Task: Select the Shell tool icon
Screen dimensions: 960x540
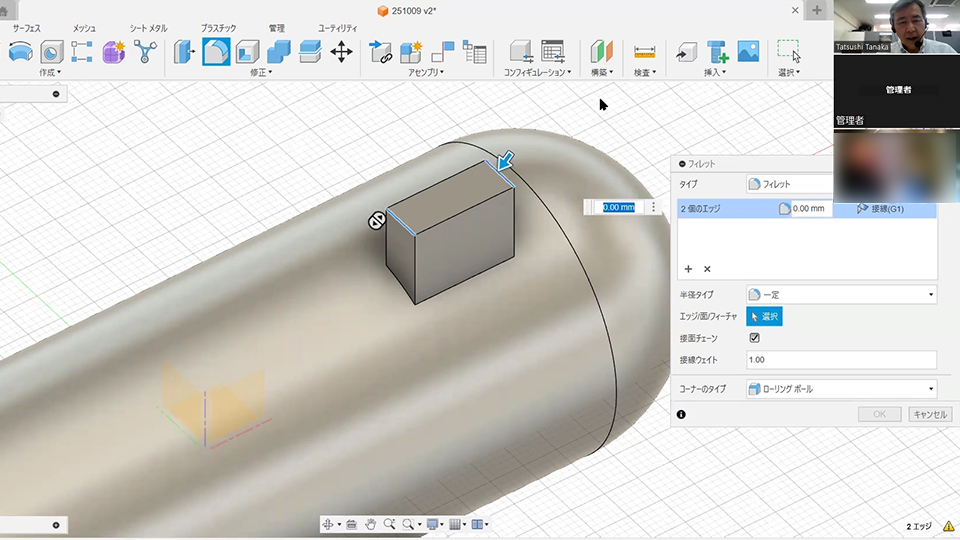Action: pyautogui.click(x=247, y=52)
